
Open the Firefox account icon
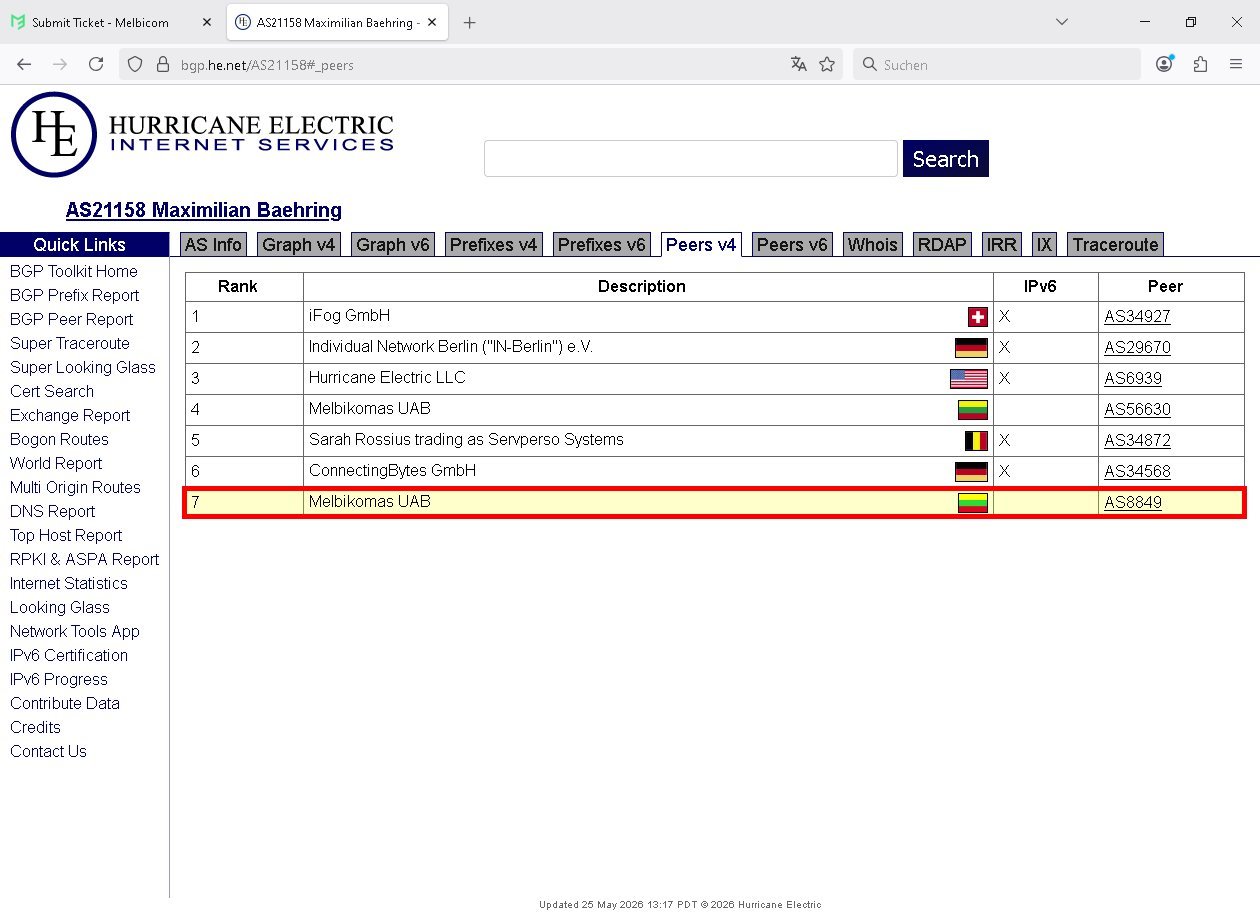tap(1164, 64)
